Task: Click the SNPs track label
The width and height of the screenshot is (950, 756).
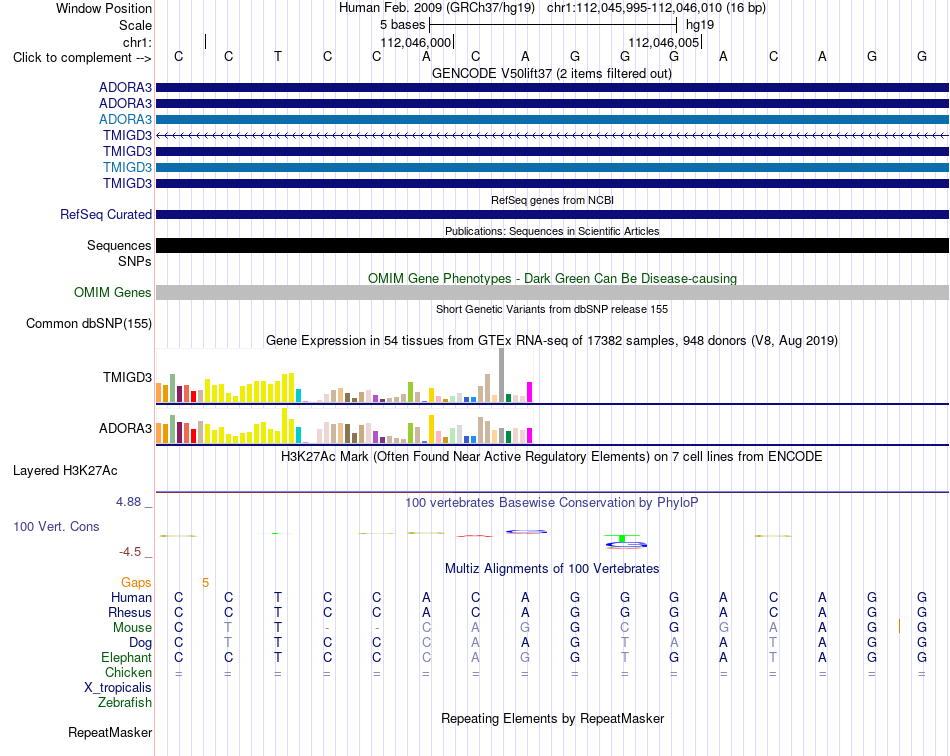Action: [x=135, y=261]
